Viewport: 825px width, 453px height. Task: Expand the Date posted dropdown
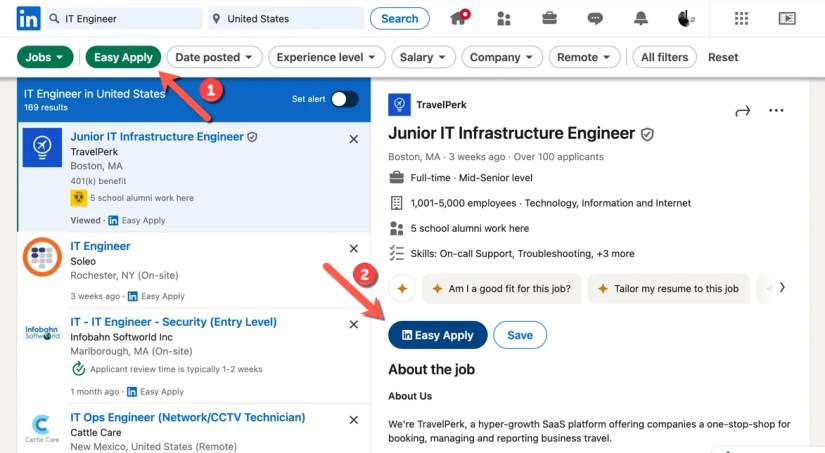(215, 57)
